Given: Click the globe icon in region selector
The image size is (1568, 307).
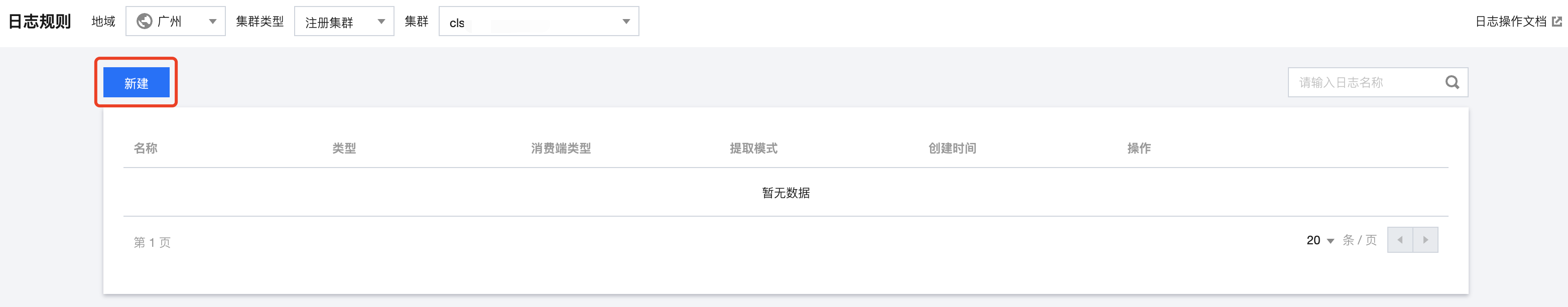Looking at the screenshot, I should click(144, 21).
